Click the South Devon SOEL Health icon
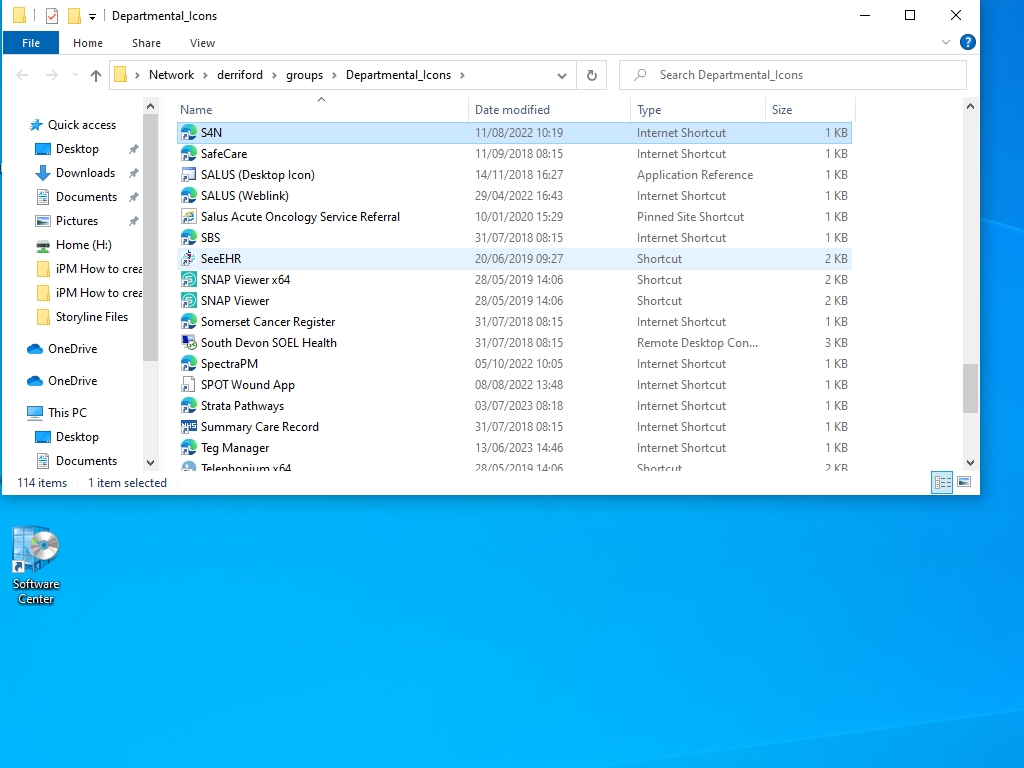 tap(189, 342)
